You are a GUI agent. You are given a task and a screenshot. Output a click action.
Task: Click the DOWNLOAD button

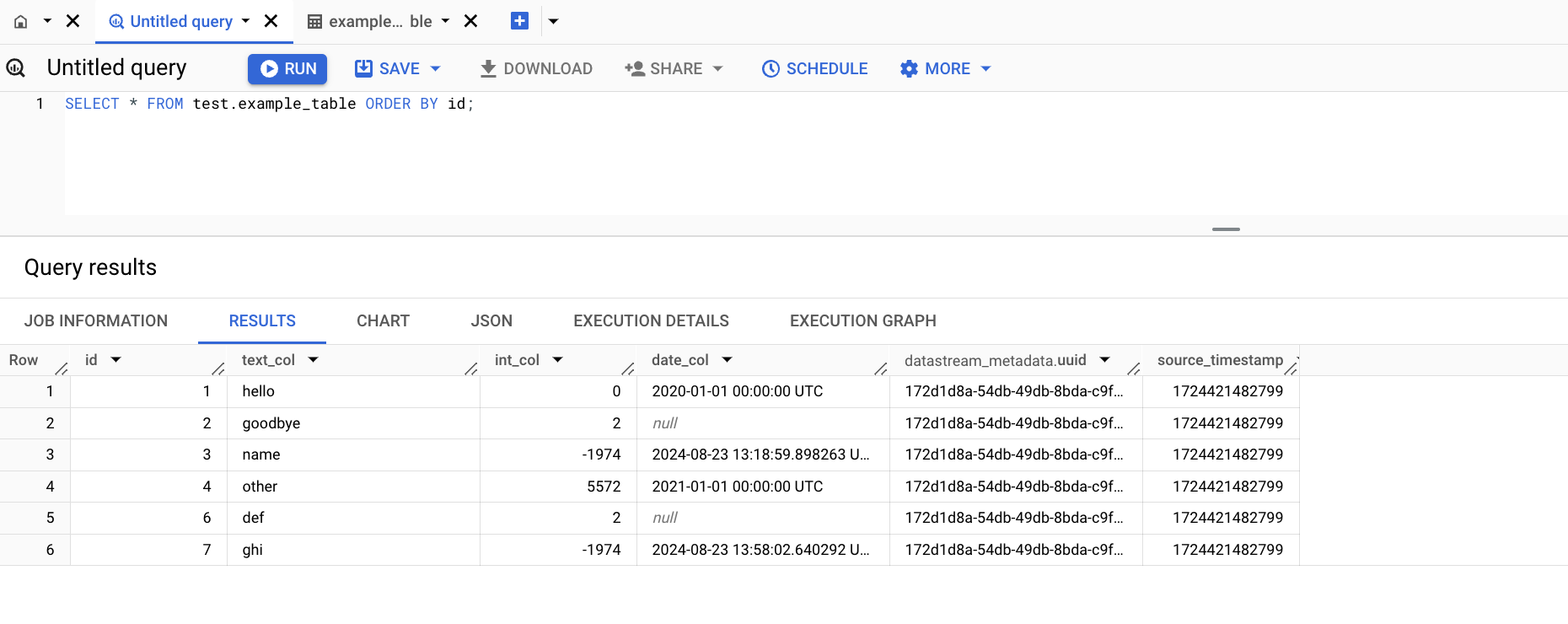tap(536, 68)
